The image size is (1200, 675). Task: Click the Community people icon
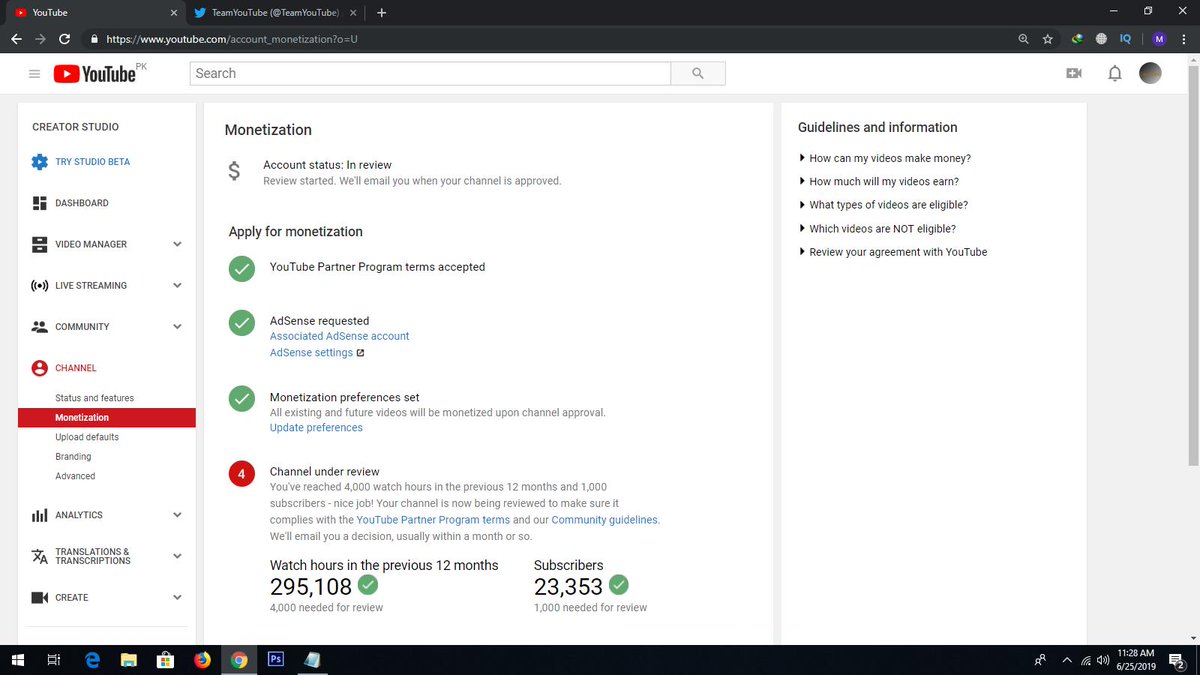(x=40, y=326)
